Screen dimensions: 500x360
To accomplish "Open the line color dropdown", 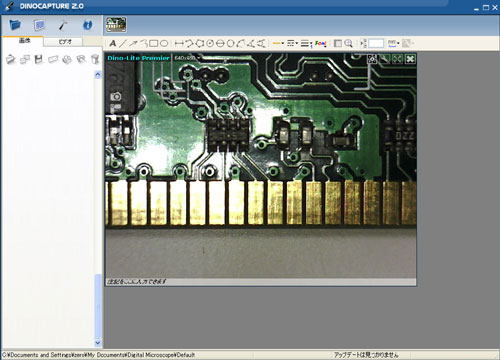I will point(278,43).
